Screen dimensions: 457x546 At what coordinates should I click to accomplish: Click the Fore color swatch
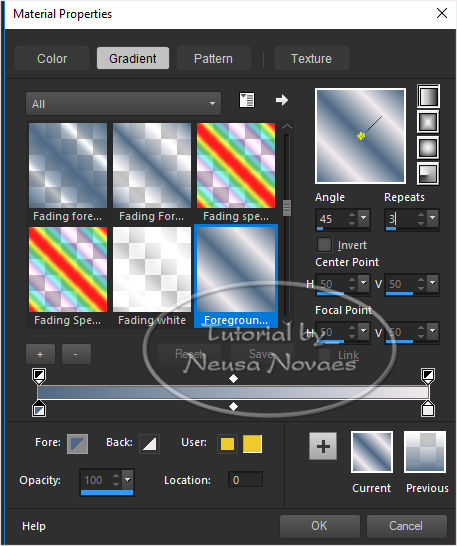tap(77, 444)
